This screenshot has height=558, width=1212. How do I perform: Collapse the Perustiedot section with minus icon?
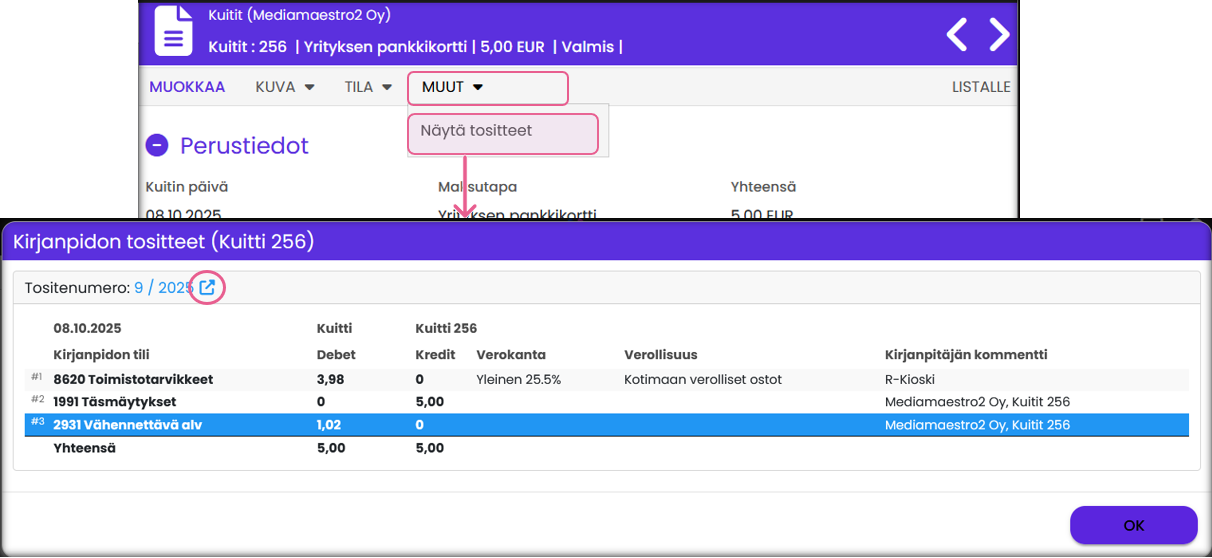click(x=156, y=146)
